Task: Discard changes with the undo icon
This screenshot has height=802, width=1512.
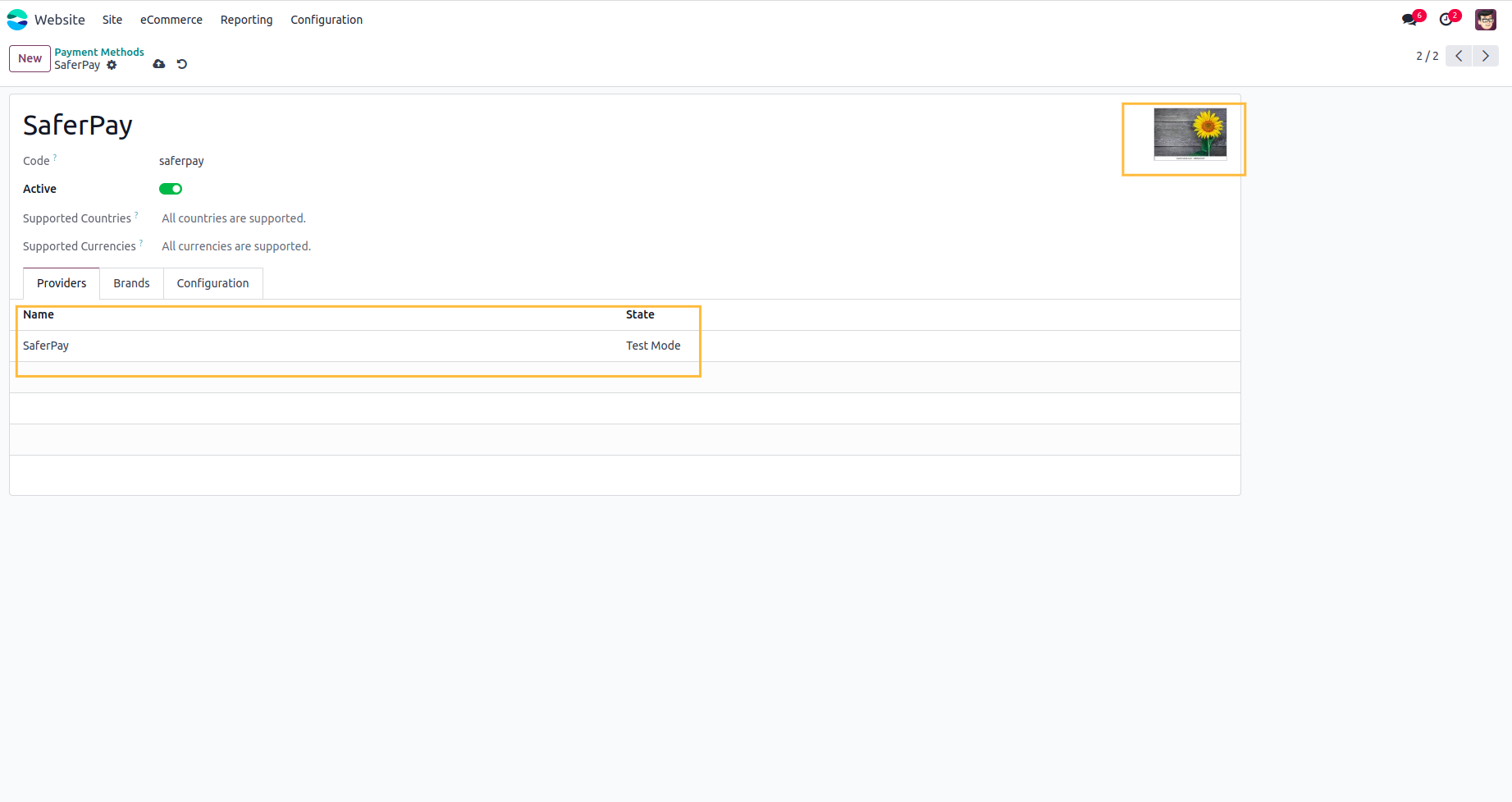Action: 182,64
